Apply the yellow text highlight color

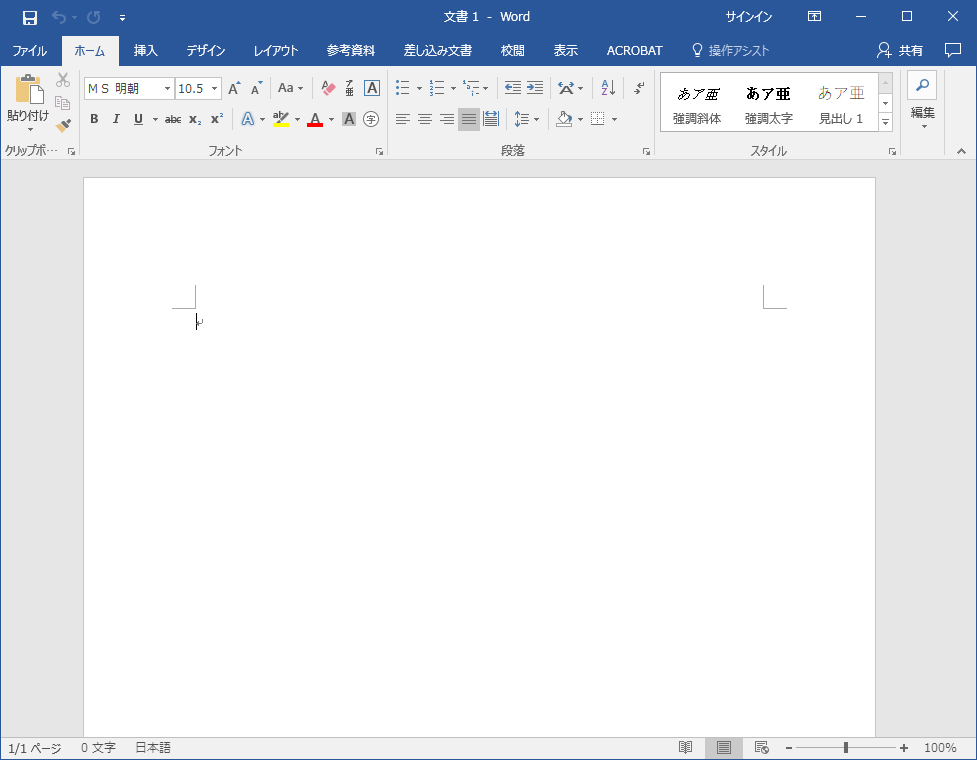click(x=281, y=119)
